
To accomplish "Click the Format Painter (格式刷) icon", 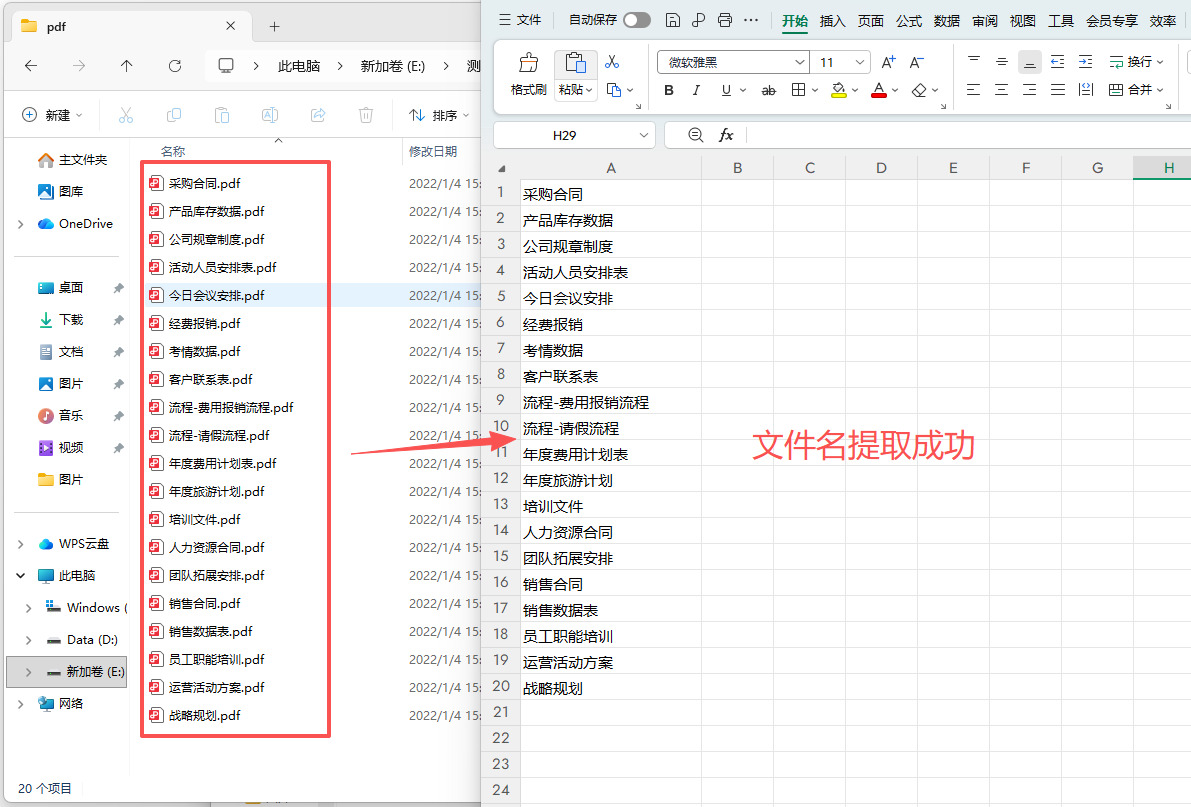I will point(529,63).
